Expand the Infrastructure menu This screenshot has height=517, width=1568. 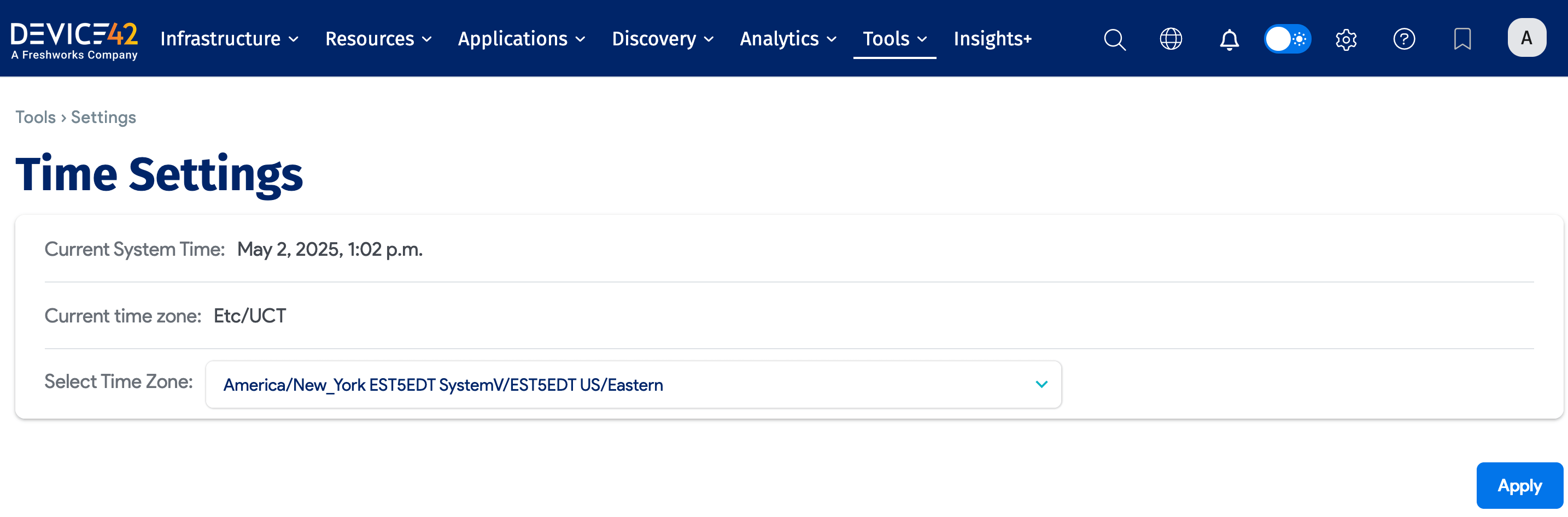point(230,39)
